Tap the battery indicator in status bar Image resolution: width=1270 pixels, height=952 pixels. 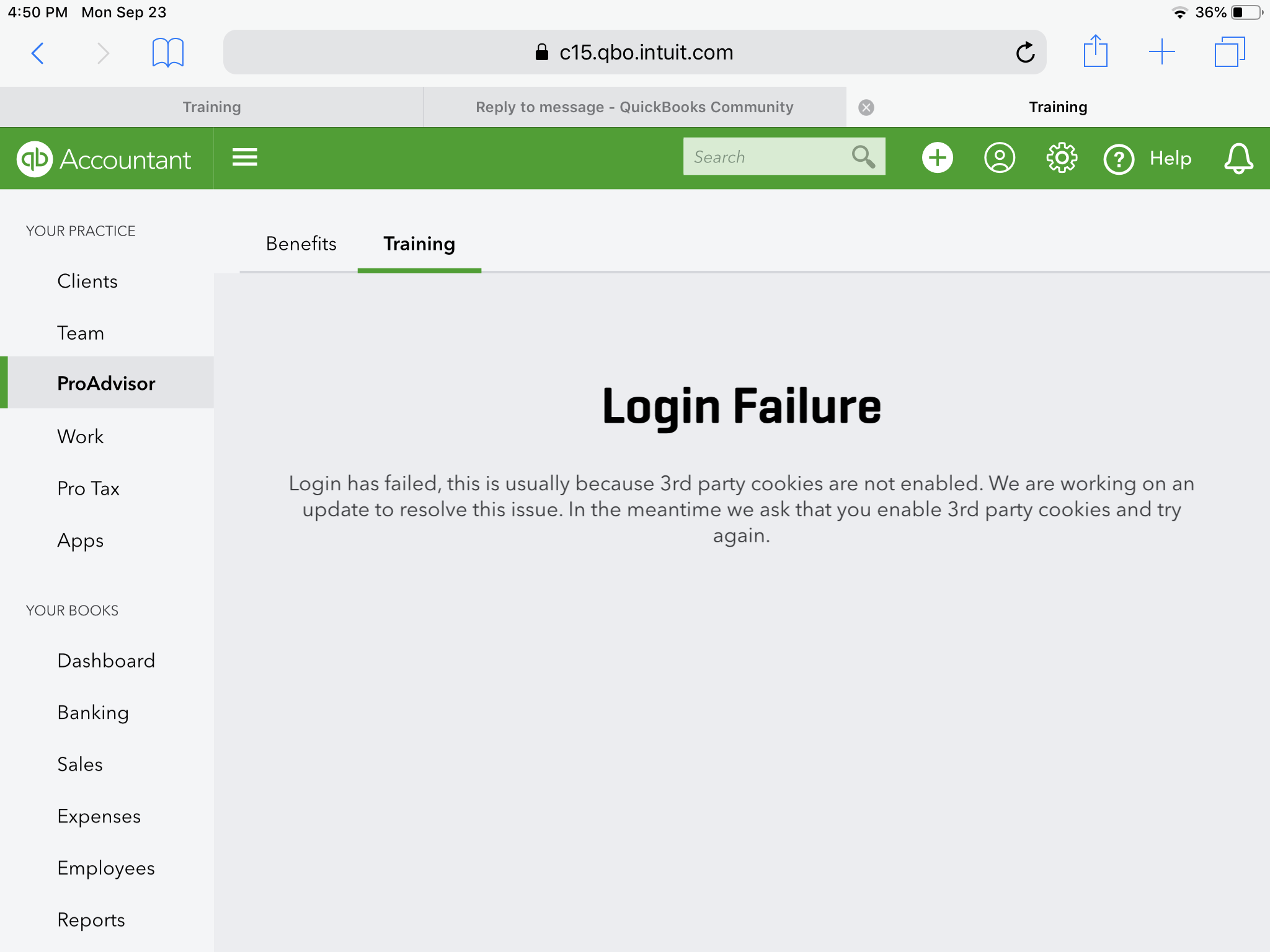pos(1246,12)
